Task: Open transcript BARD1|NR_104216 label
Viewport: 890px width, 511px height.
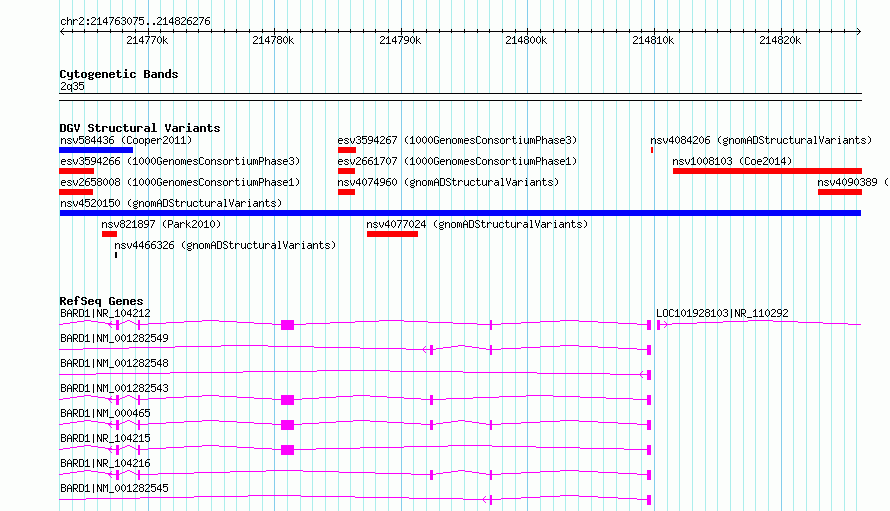Action: [105, 463]
